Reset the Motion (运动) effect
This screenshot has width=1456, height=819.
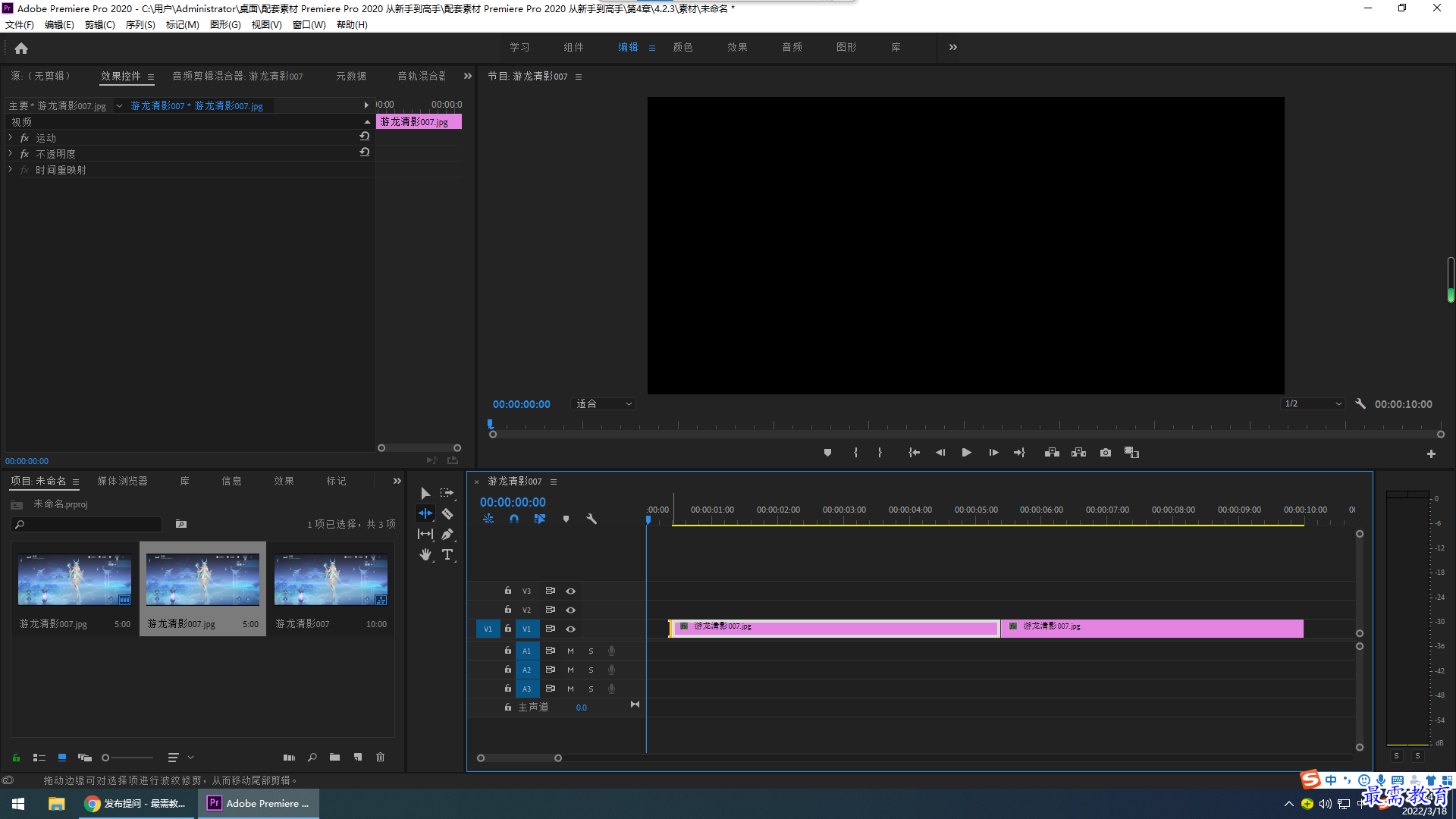tap(365, 136)
